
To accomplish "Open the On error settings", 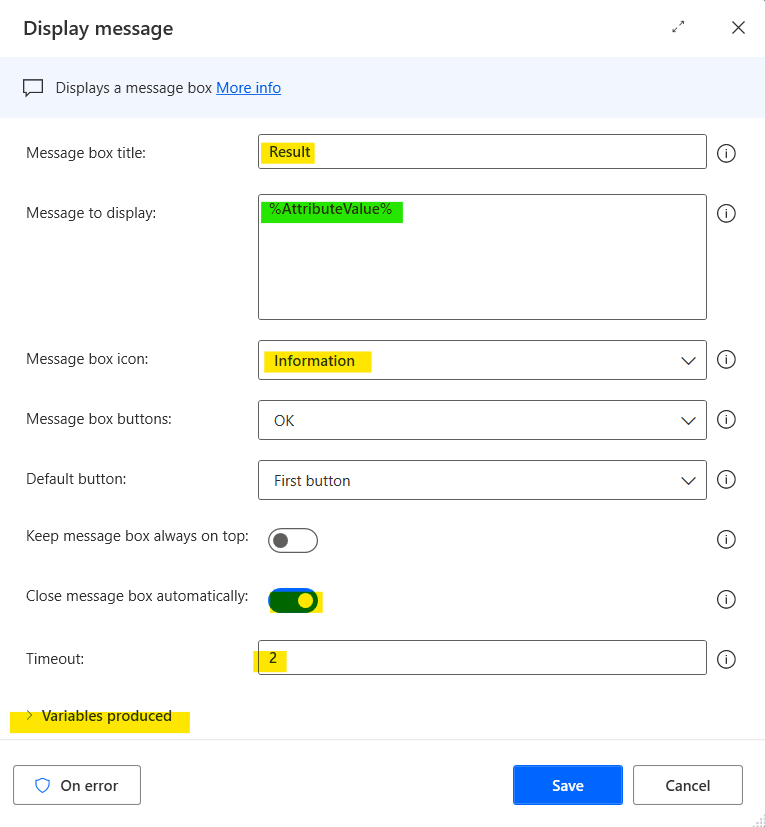I will 77,785.
